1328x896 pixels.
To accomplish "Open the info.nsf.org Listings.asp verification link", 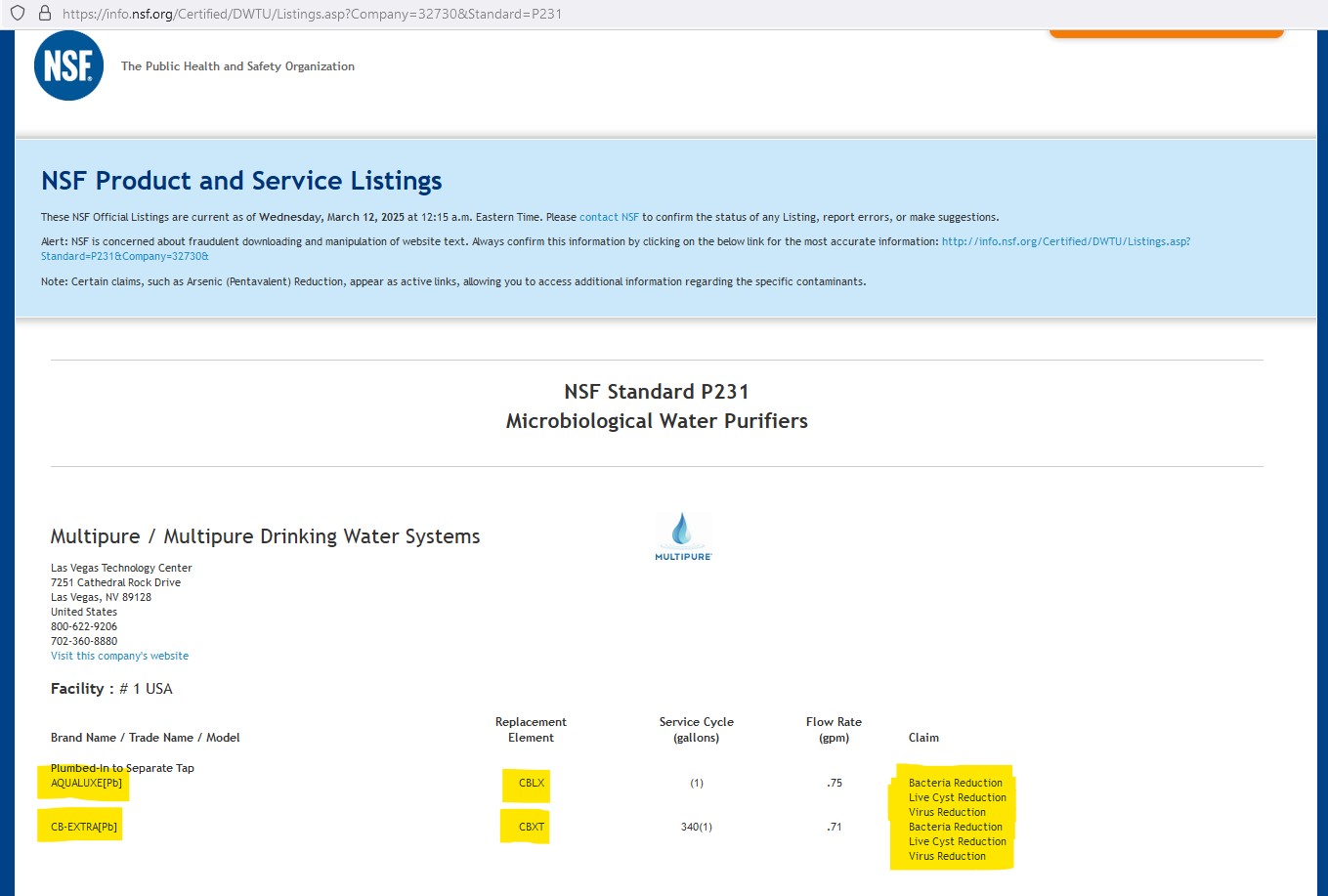I will pos(616,248).
